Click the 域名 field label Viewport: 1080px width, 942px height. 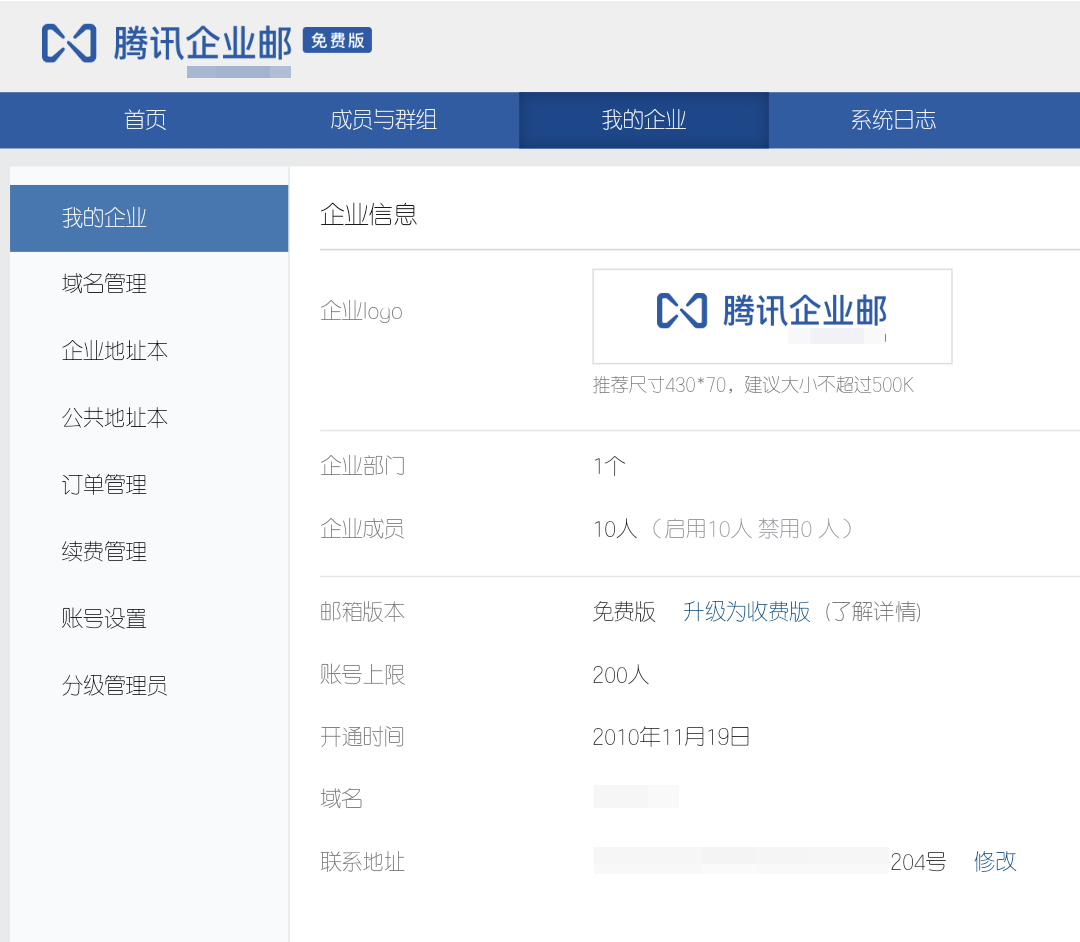tap(341, 799)
